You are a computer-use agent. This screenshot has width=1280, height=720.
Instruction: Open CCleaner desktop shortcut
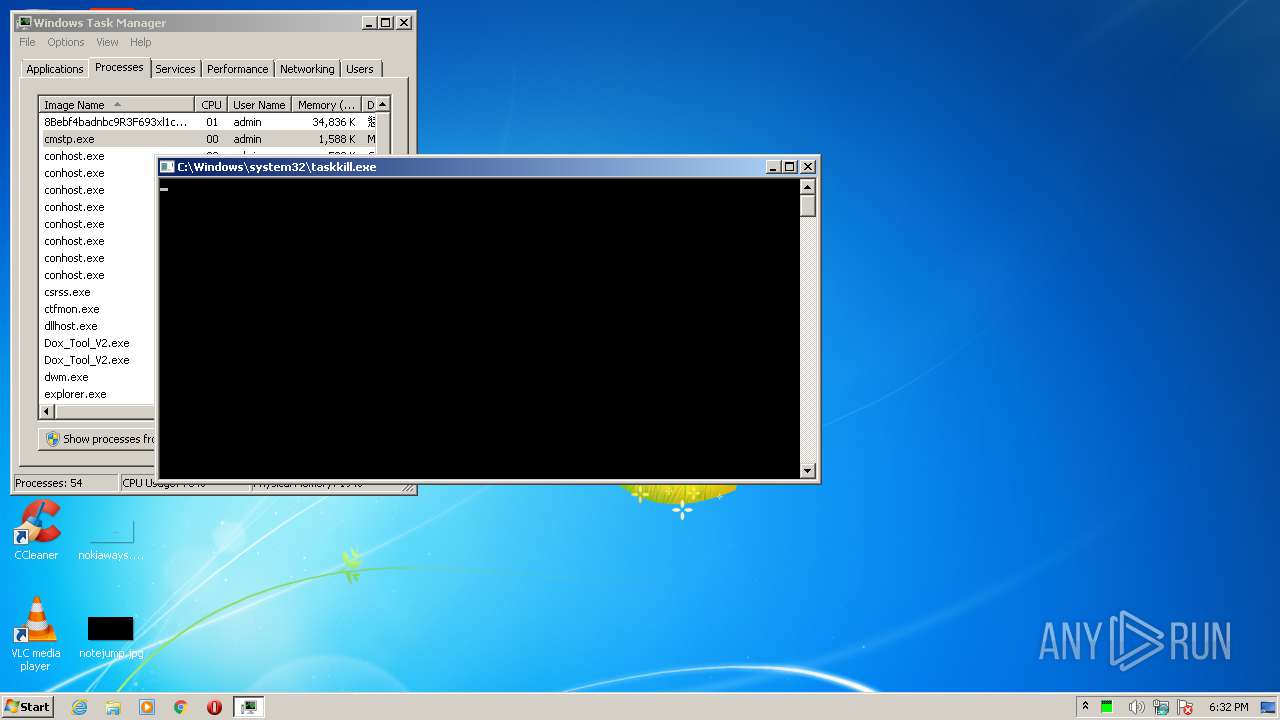[x=36, y=531]
